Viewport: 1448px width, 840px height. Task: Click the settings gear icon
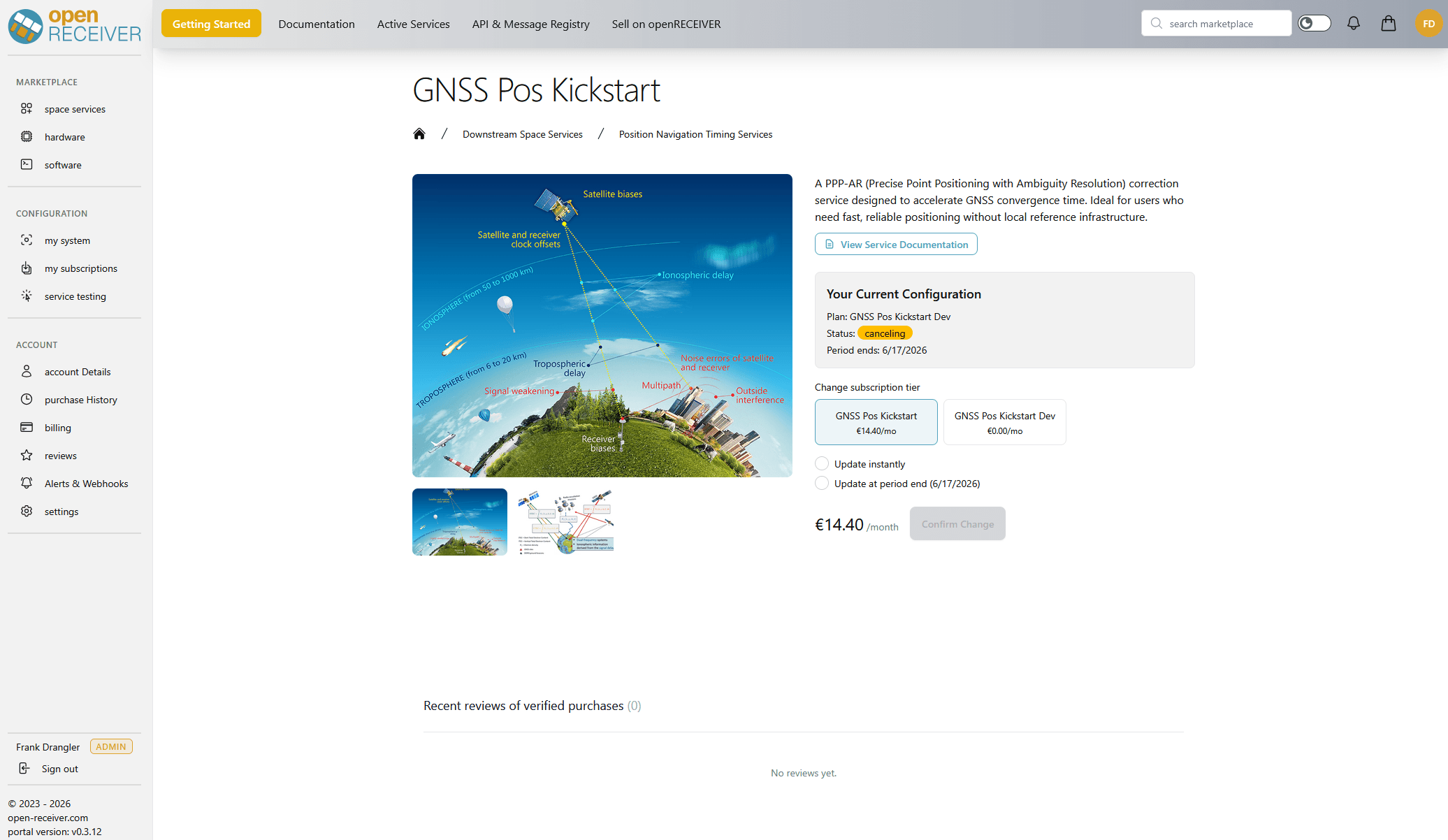point(27,511)
